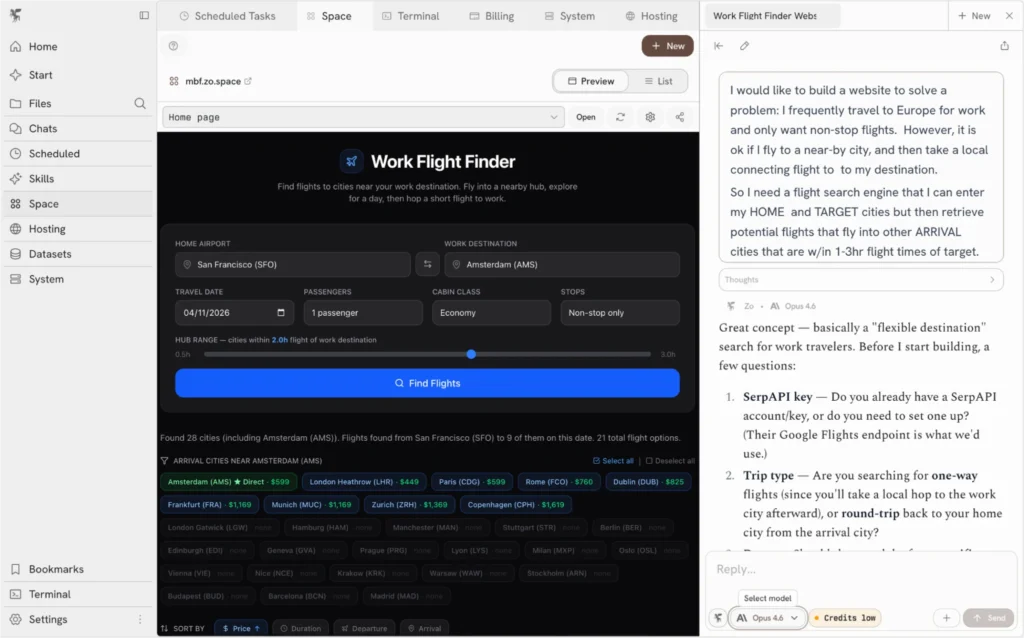This screenshot has width=1024, height=638.
Task: Toggle Amsterdam (AMS) Direct city chip
Action: coord(229,482)
